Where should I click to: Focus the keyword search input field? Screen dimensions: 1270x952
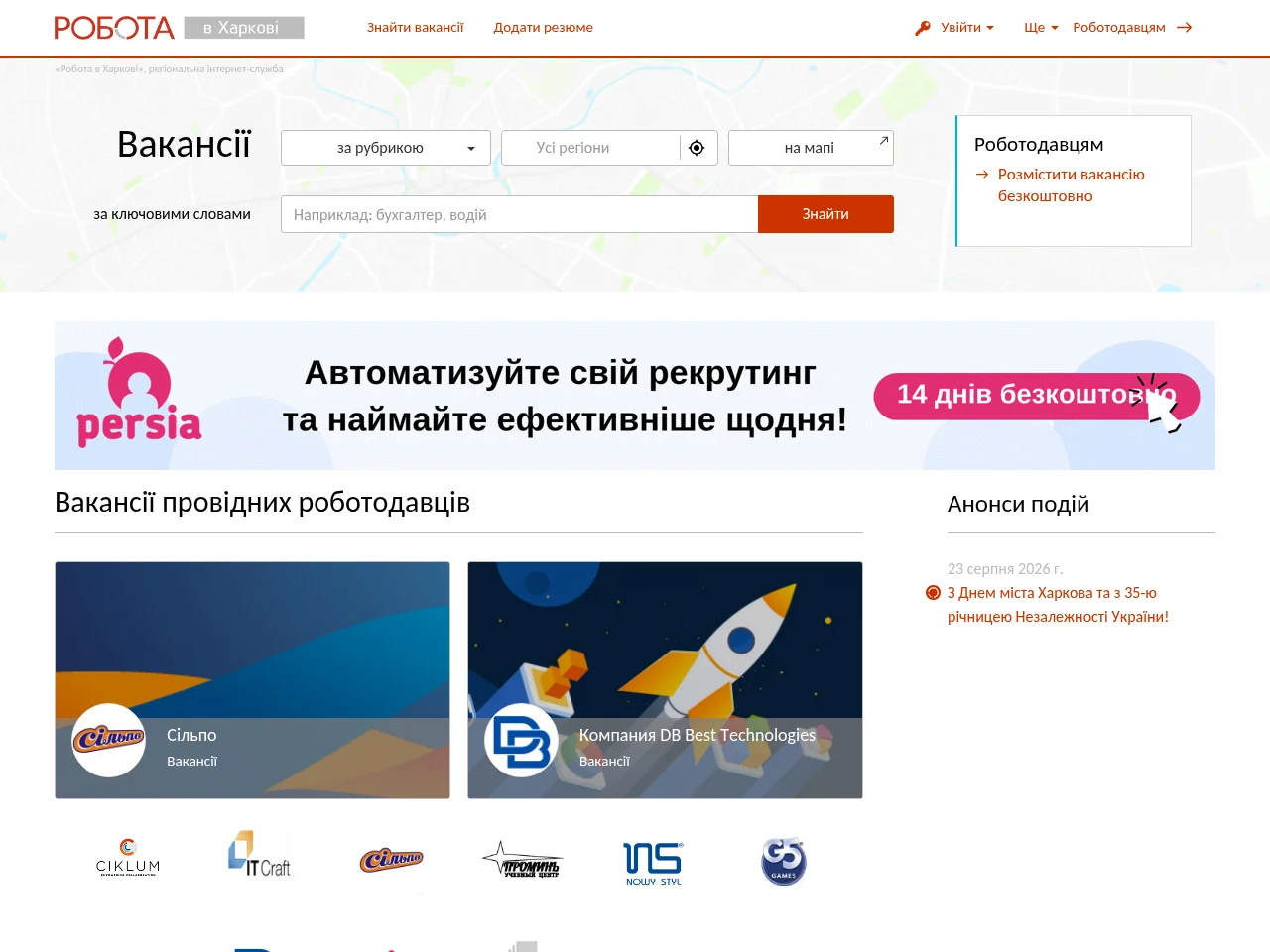click(519, 214)
